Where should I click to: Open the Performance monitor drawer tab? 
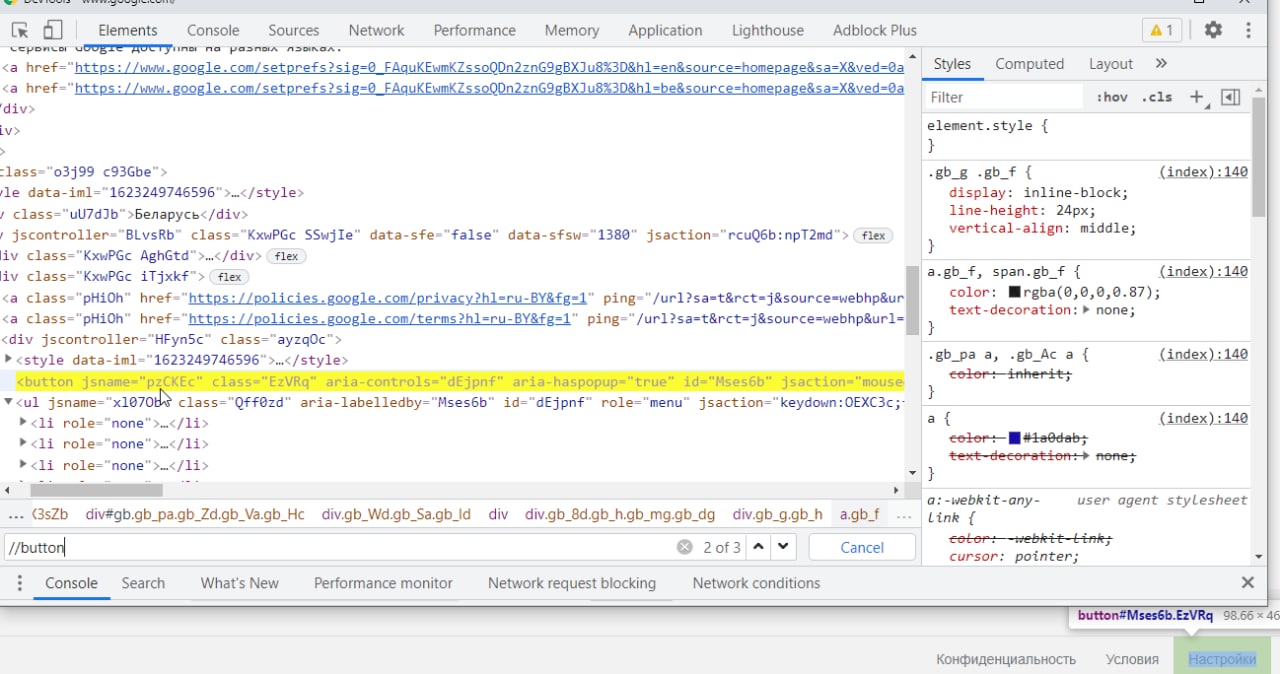coord(383,583)
